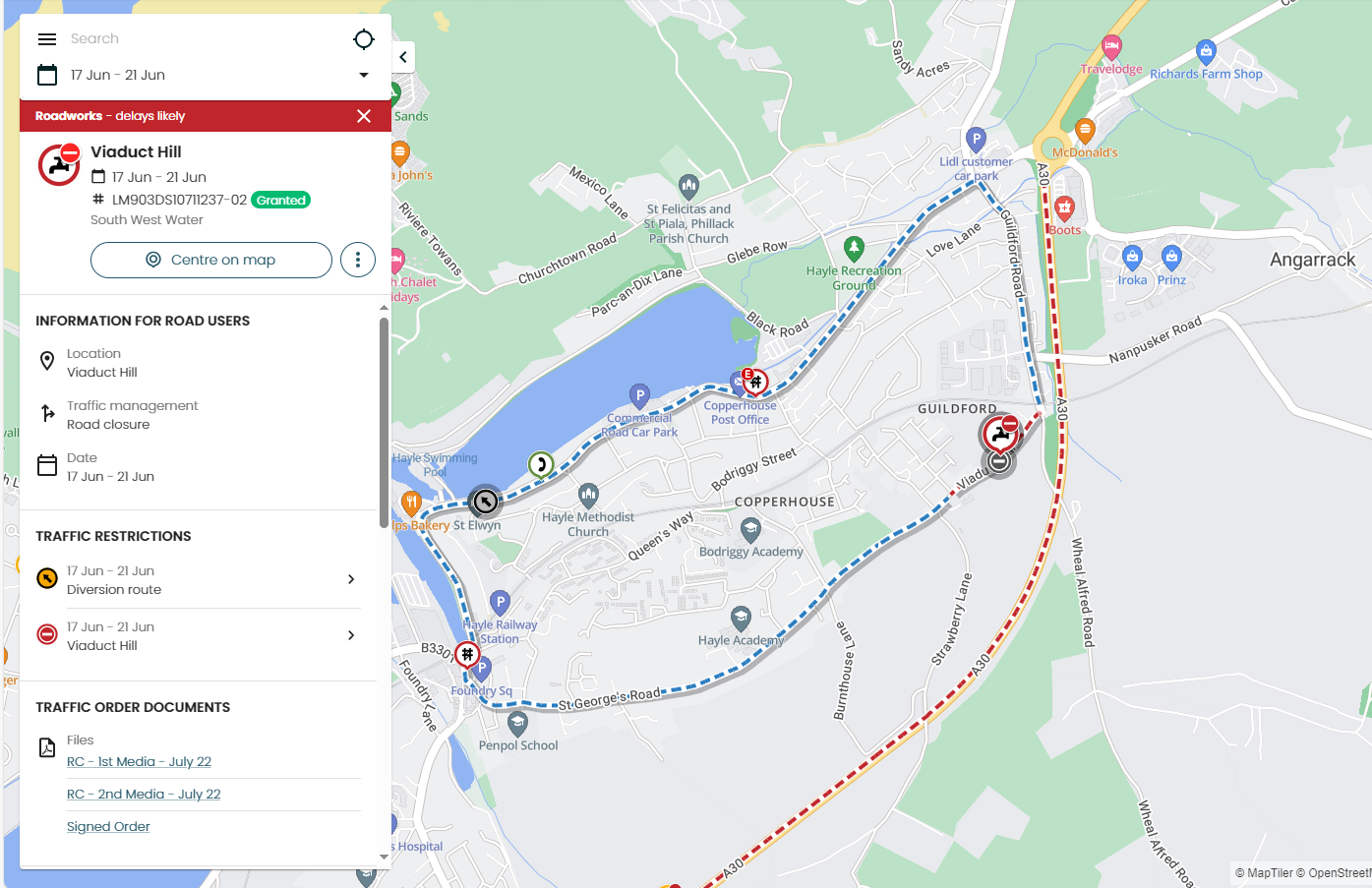The image size is (1372, 888).
Task: Click the scrollbar down arrow in panel
Action: pos(384,858)
